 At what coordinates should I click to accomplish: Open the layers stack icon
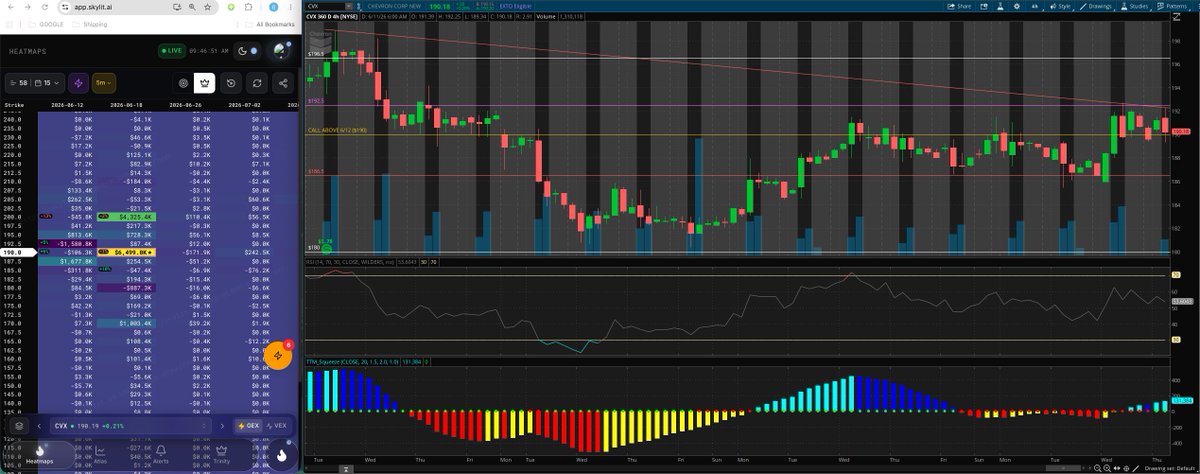tap(19, 426)
